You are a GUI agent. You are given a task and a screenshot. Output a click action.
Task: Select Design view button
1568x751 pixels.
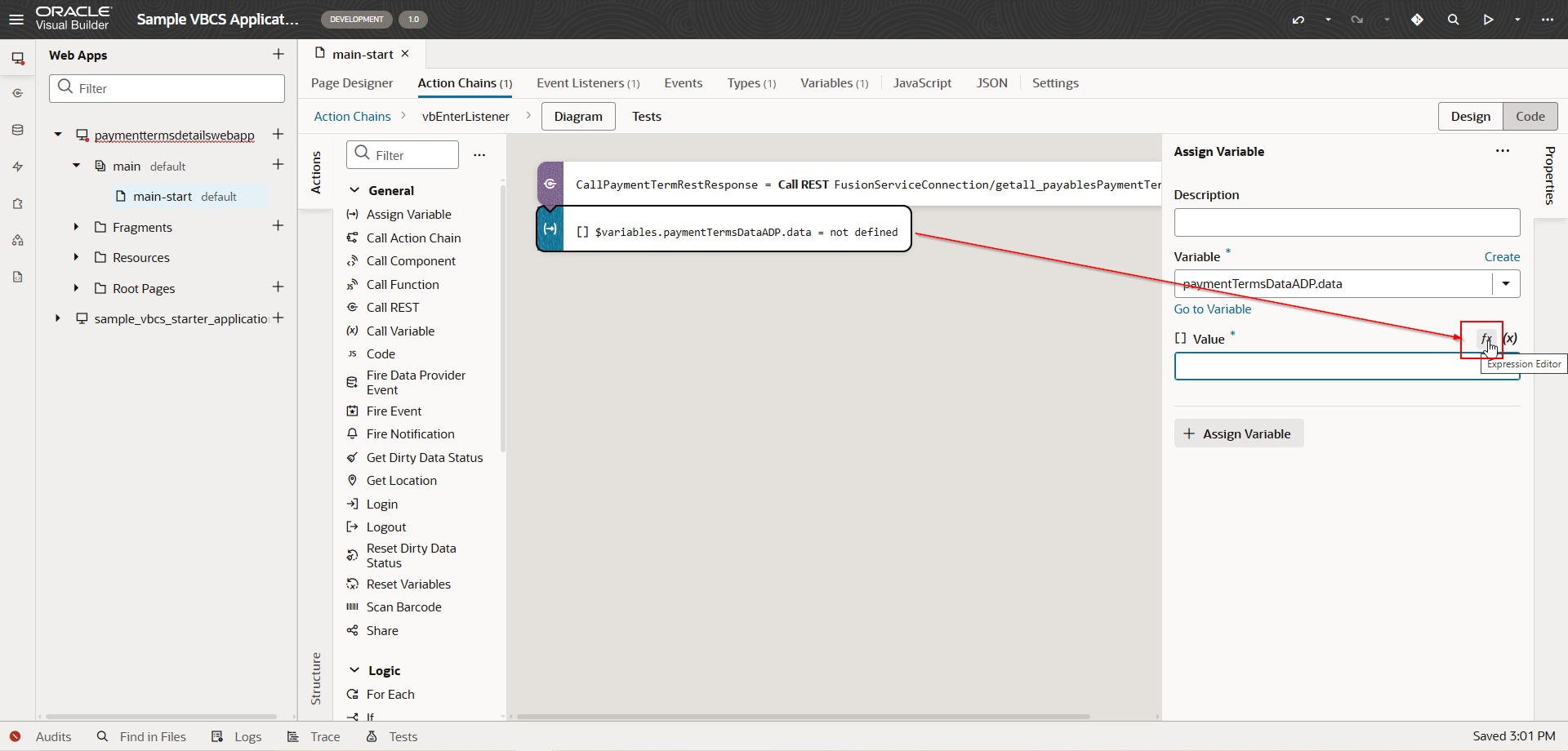(1470, 117)
